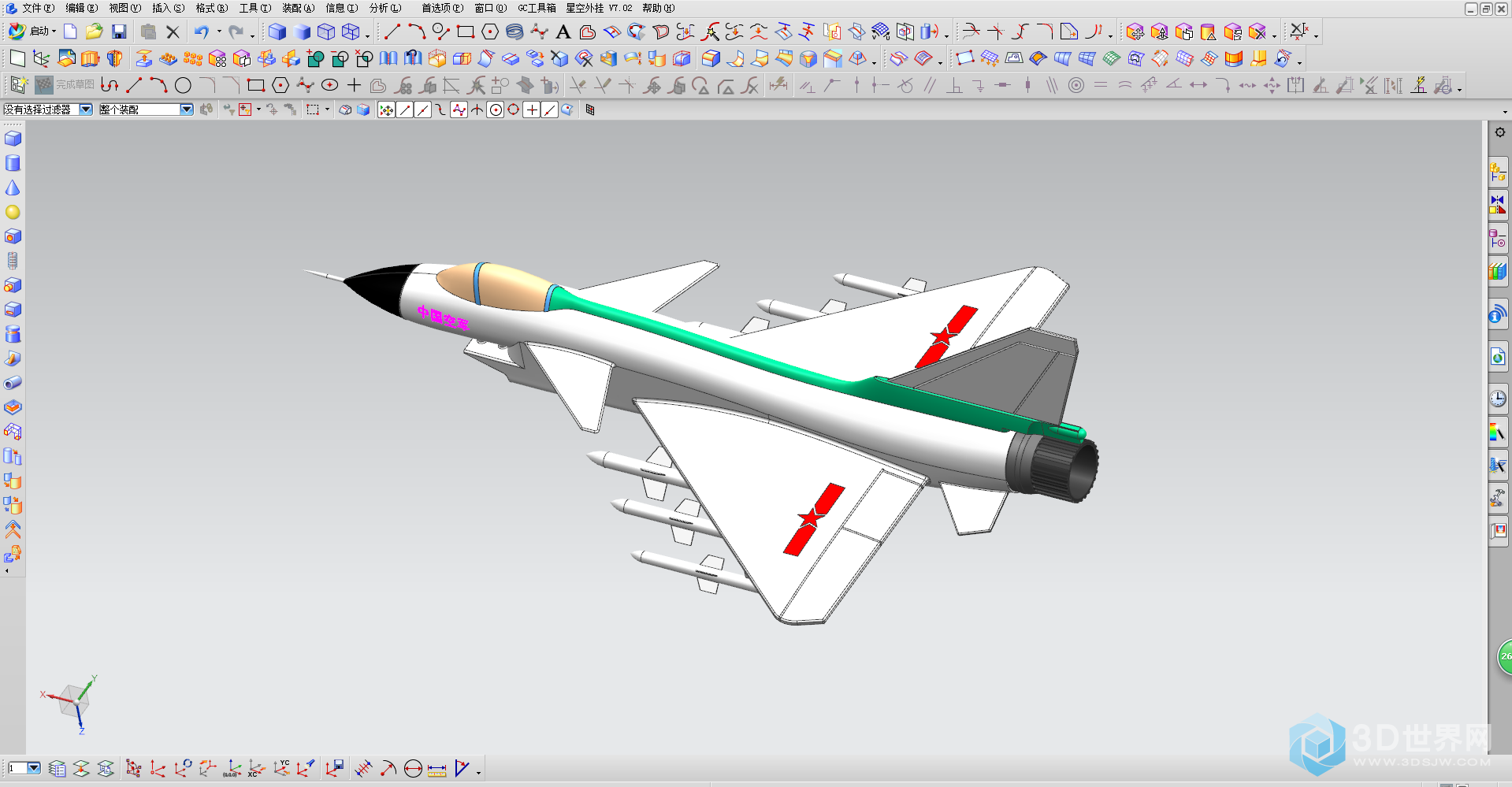Screen dimensions: 1512x787
Task: Open the 分析(L) menu
Action: 385,8
